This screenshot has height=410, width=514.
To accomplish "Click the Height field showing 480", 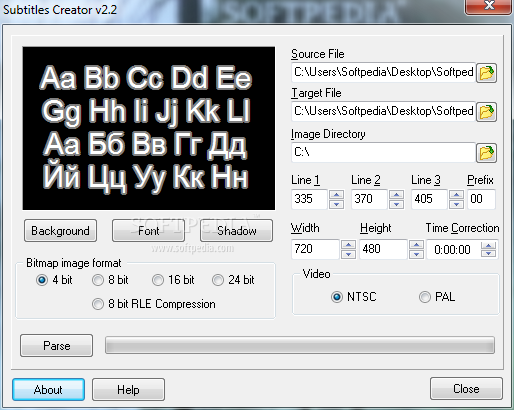I will (x=383, y=249).
